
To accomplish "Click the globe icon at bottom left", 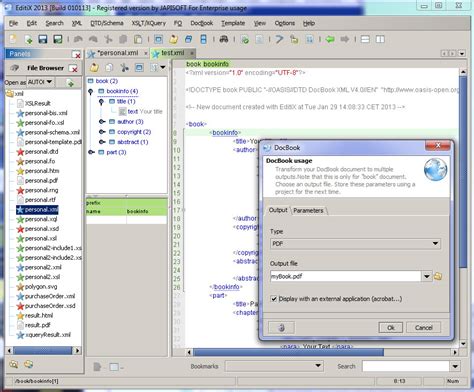I will pyautogui.click(x=29, y=364).
